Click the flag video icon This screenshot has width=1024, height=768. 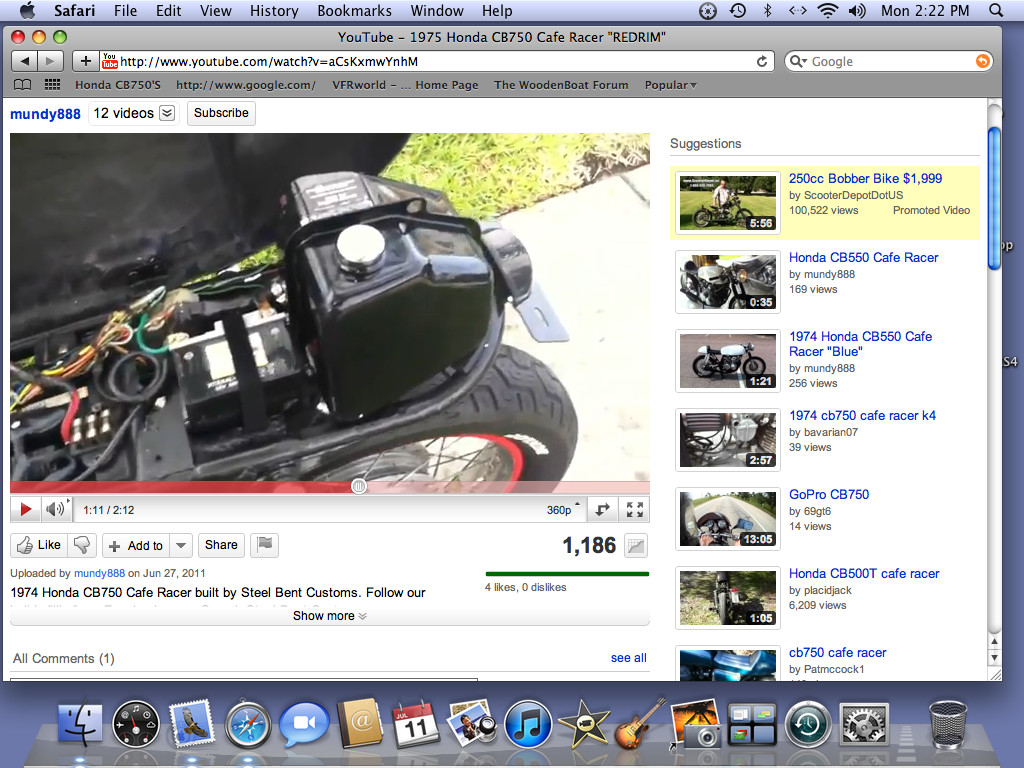coord(264,545)
